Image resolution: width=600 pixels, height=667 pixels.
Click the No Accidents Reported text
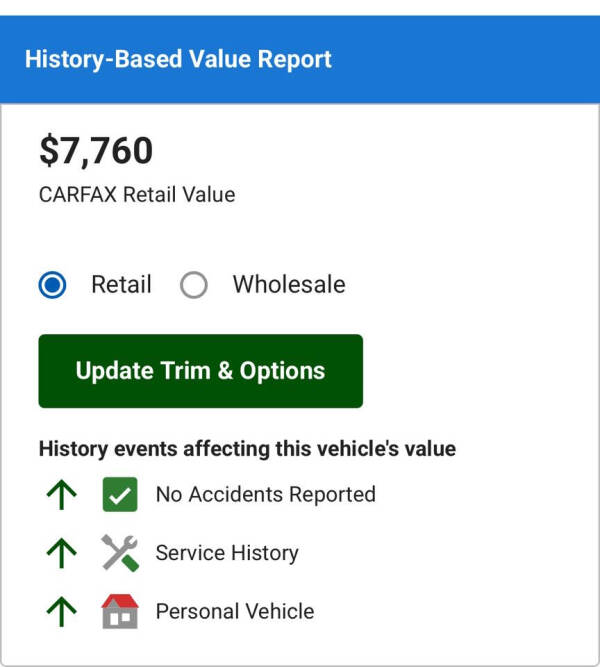pos(265,495)
